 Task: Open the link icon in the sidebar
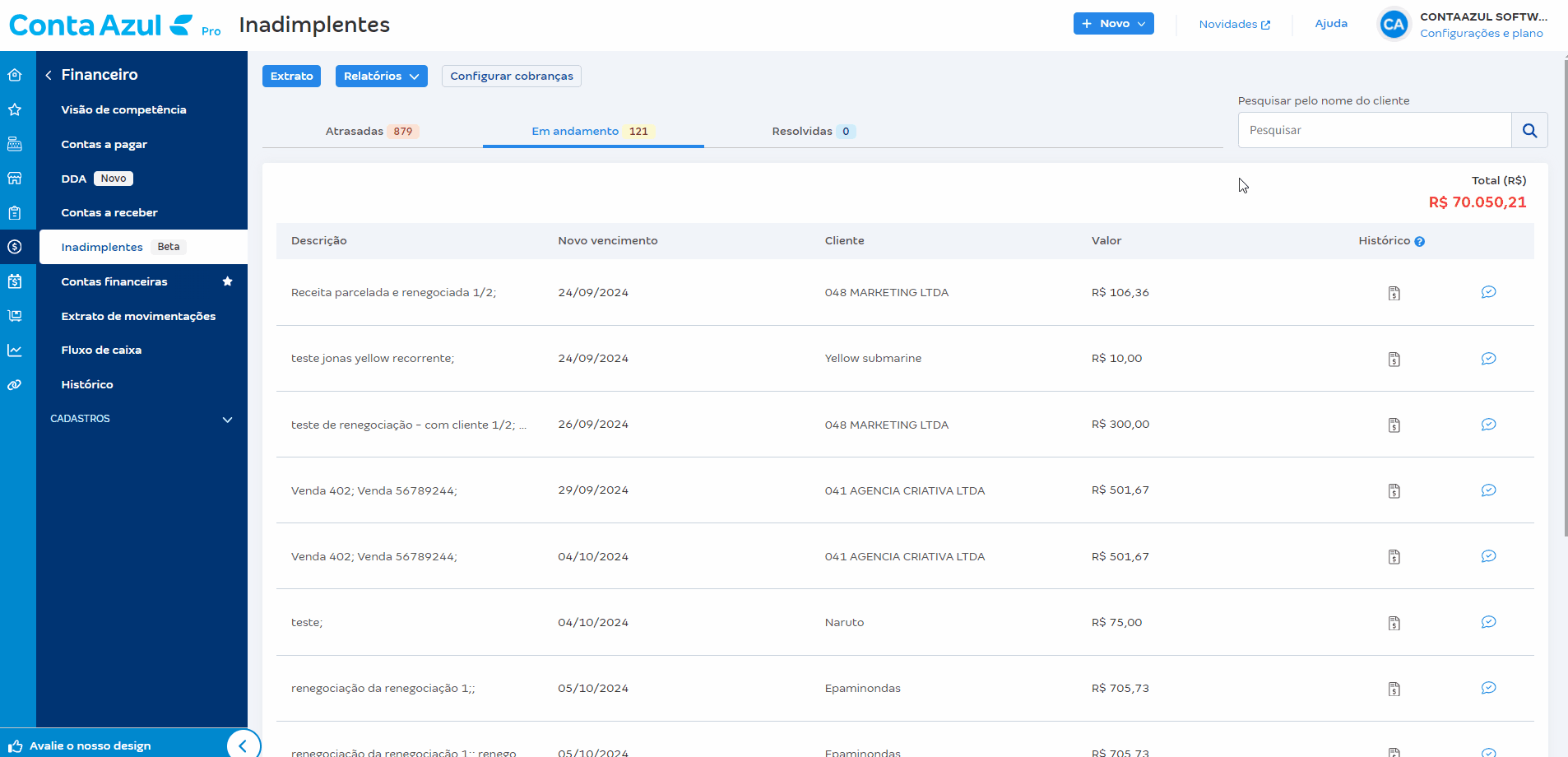(x=16, y=384)
